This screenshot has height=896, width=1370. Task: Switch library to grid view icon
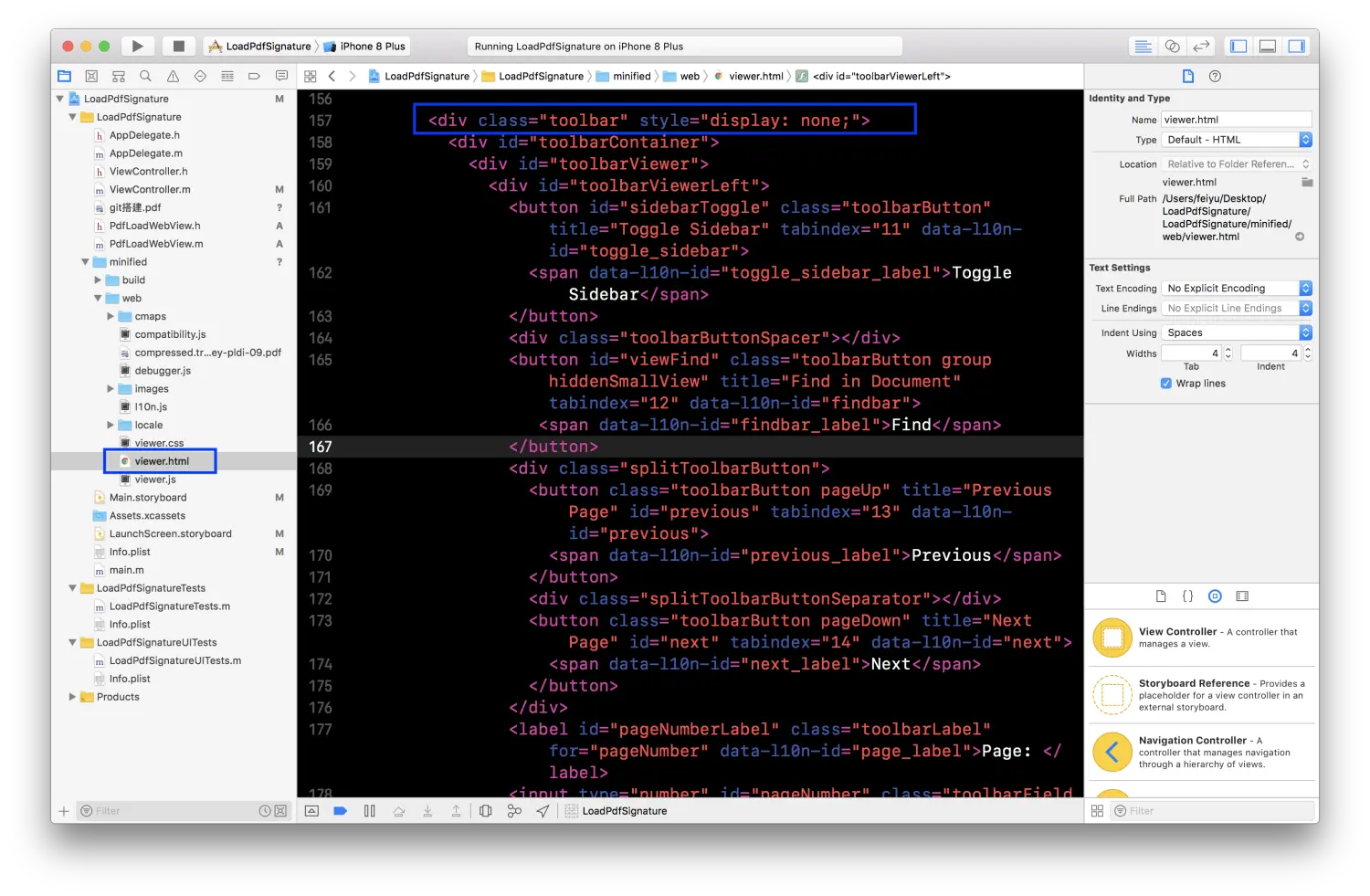[1097, 811]
